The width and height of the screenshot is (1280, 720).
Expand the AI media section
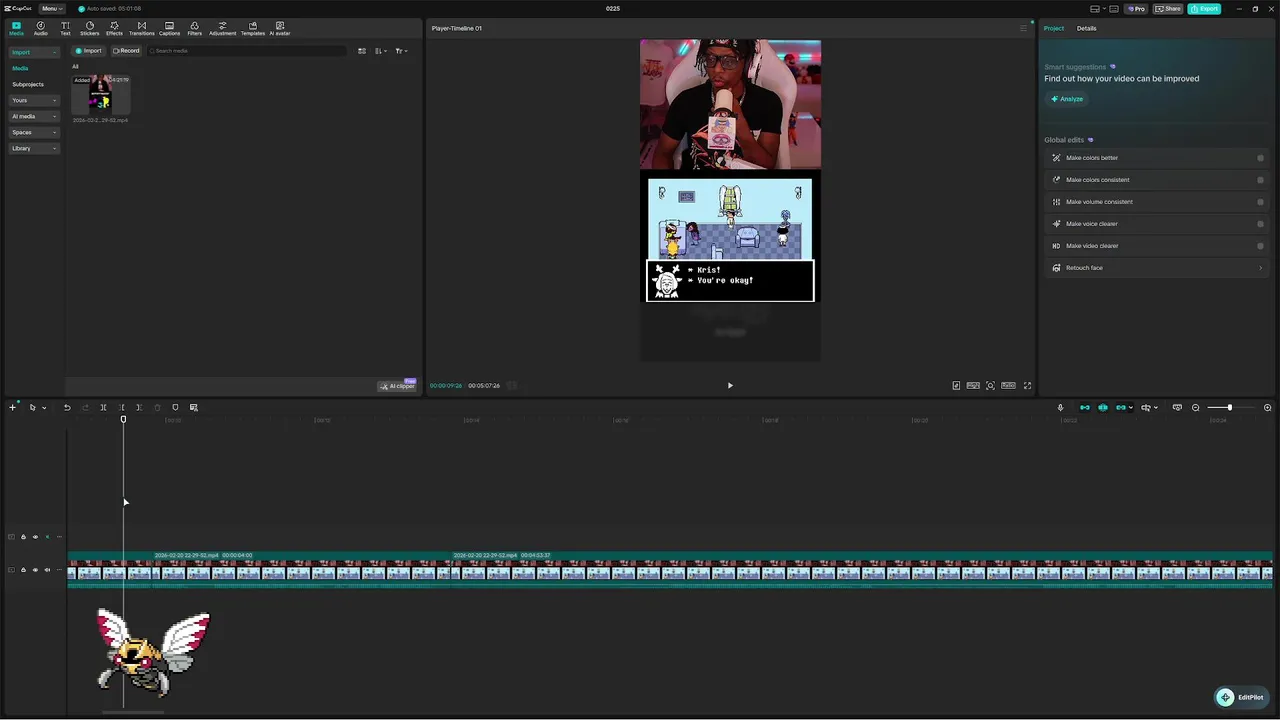35,116
